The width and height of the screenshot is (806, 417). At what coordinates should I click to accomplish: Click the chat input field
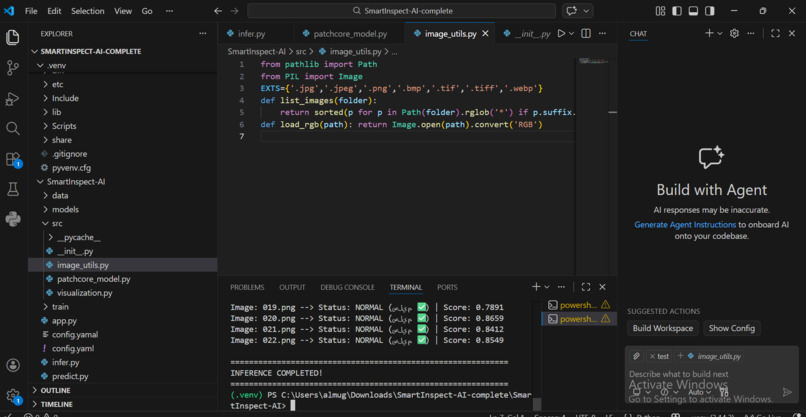coord(712,374)
